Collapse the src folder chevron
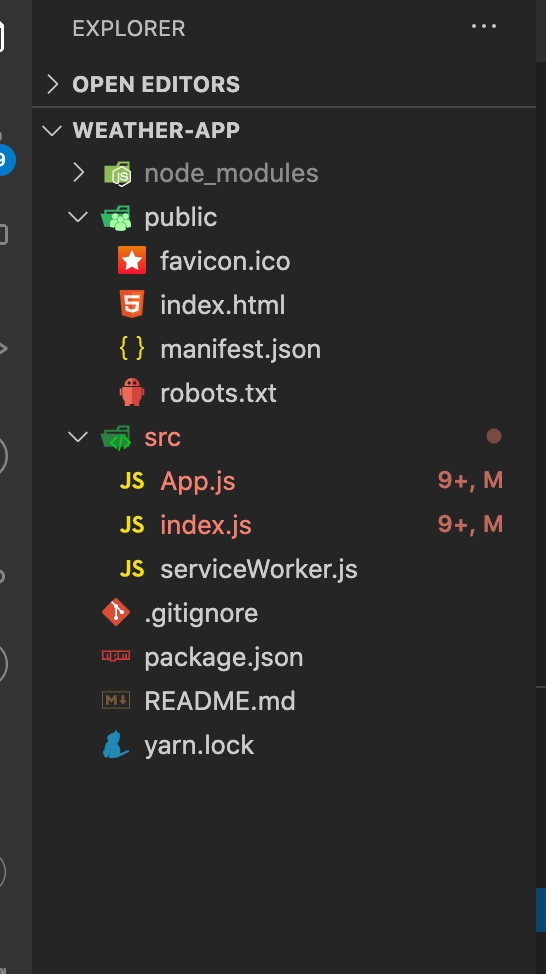The width and height of the screenshot is (546, 974). [x=78, y=437]
